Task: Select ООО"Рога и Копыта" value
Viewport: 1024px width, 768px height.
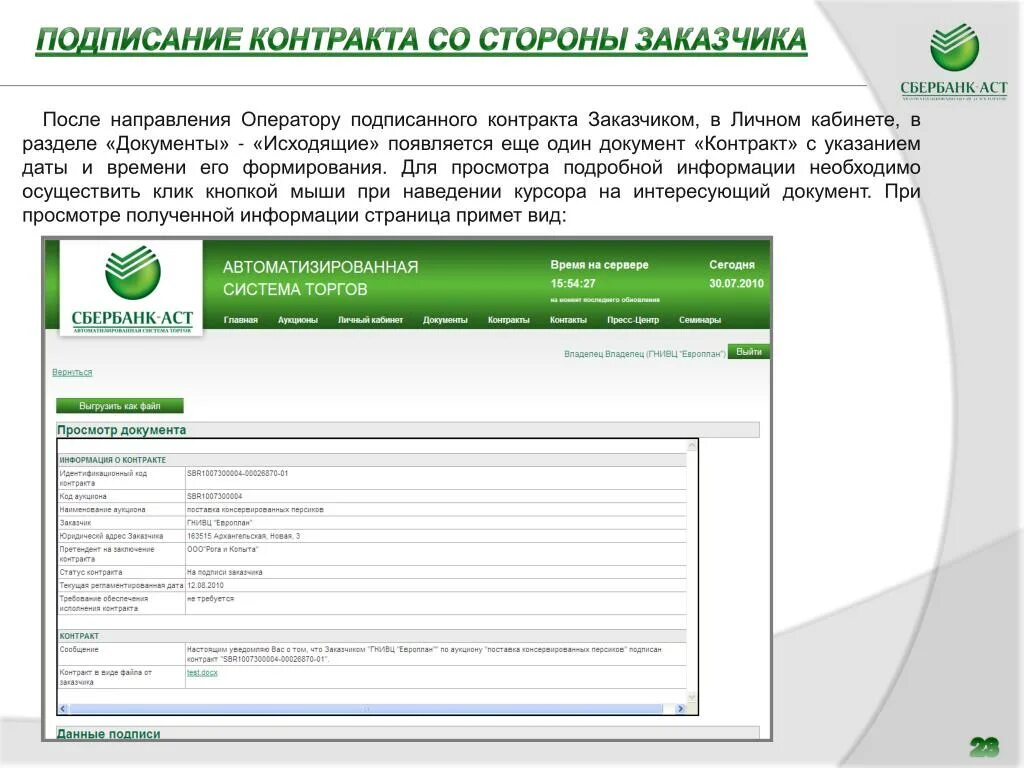Action: point(223,549)
